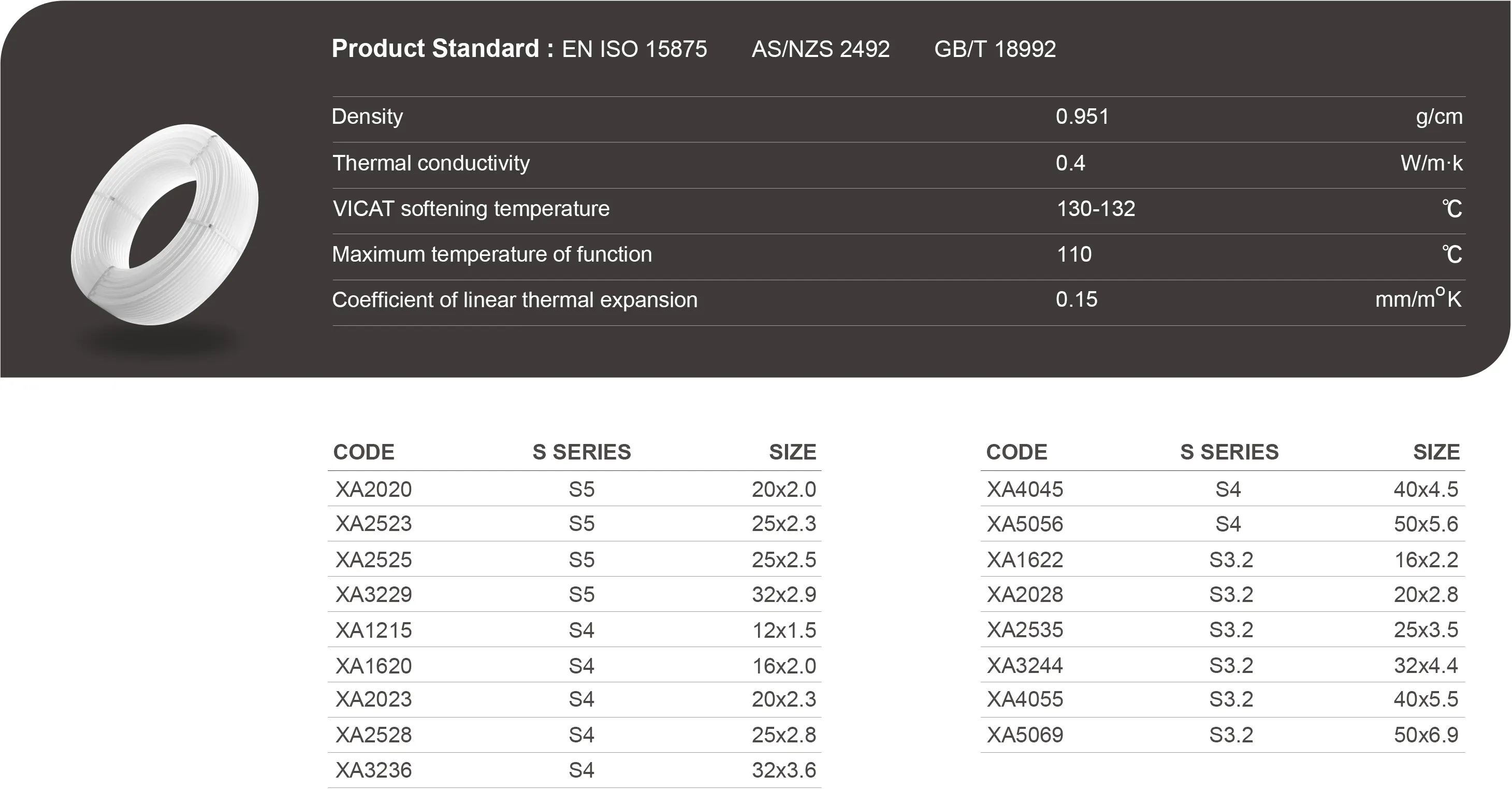
Task: Click the right table S SERIES header
Action: point(1229,452)
